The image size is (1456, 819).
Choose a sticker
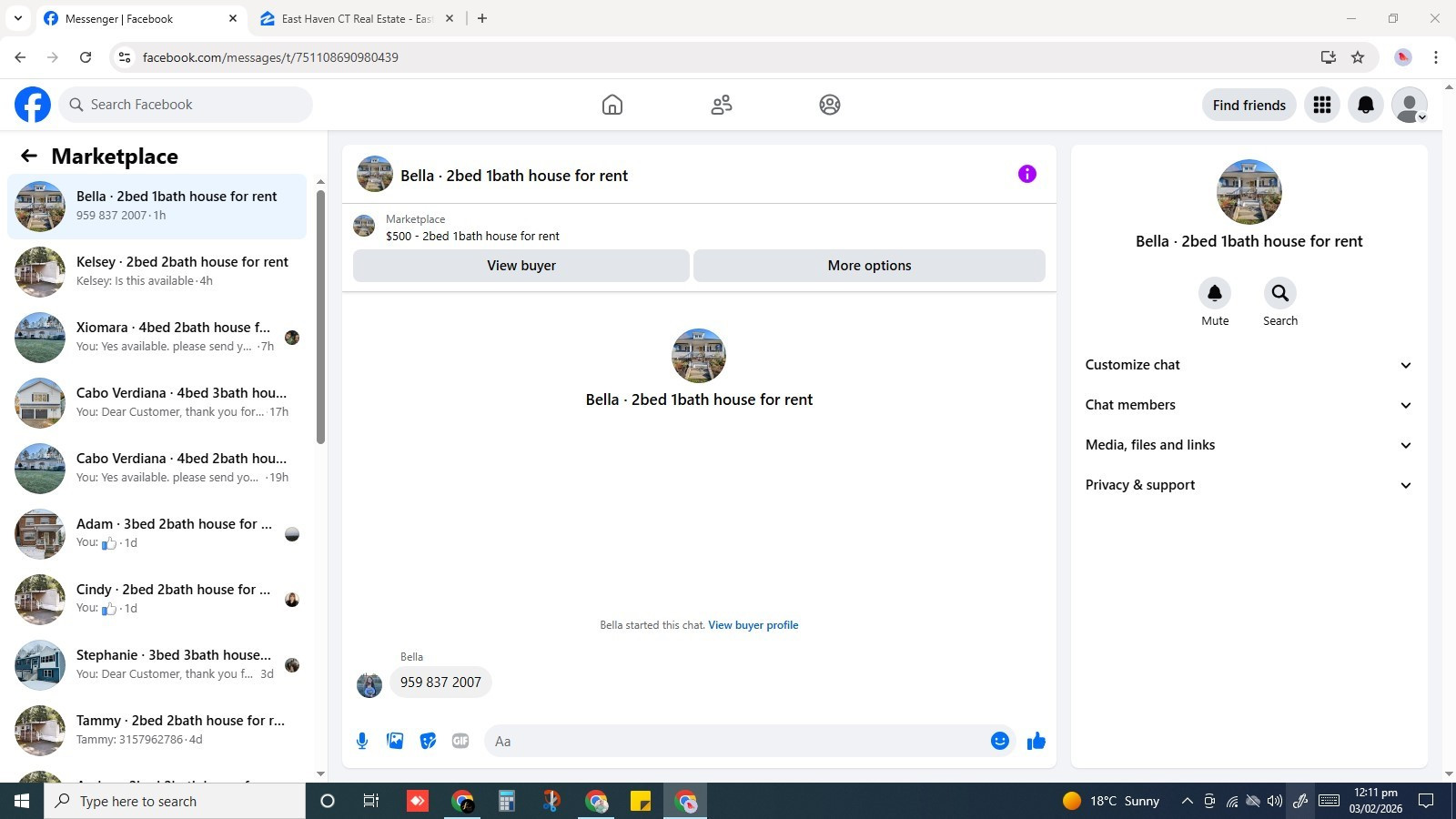428,741
